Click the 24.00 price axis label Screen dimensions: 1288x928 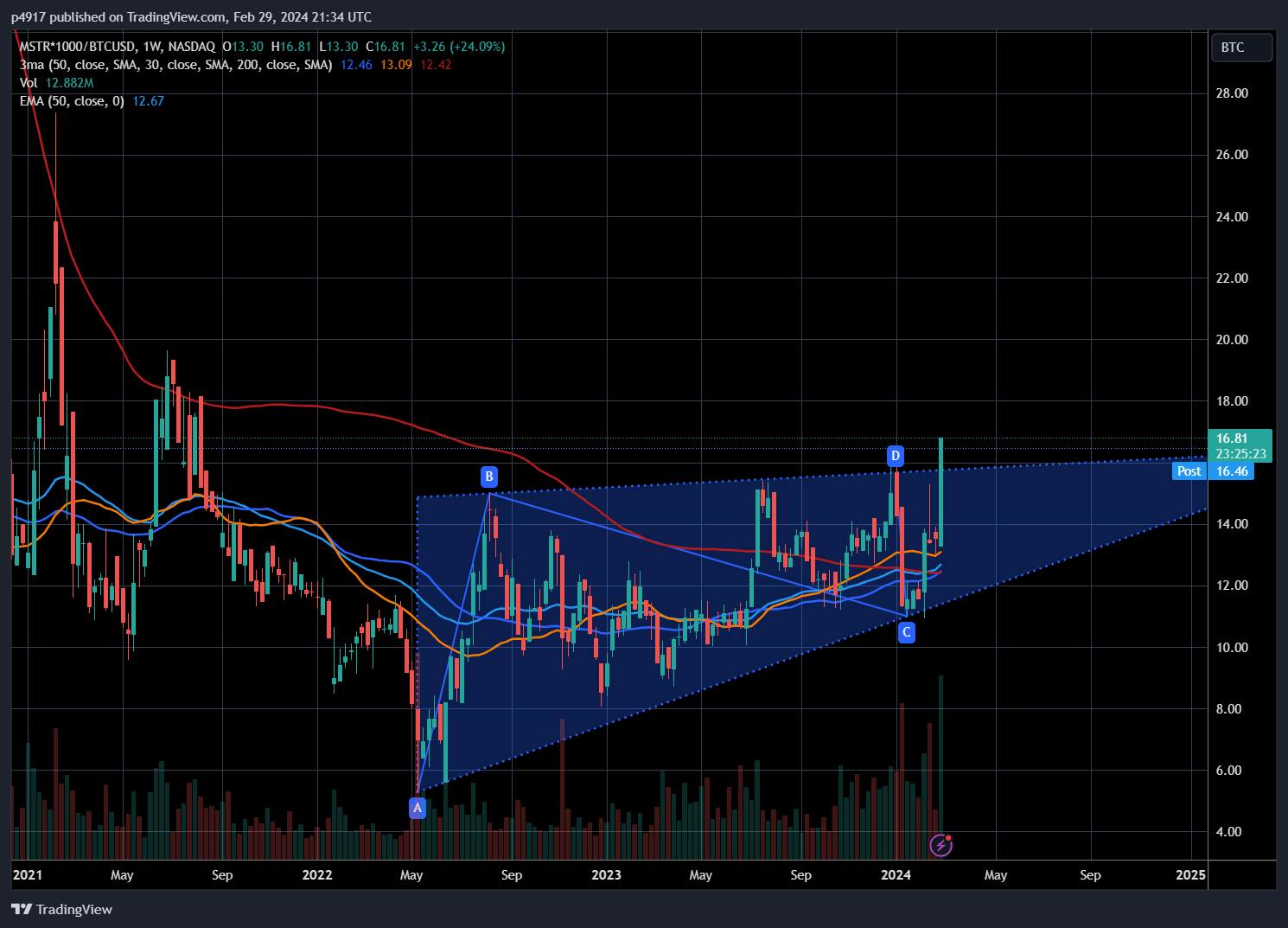coord(1232,216)
